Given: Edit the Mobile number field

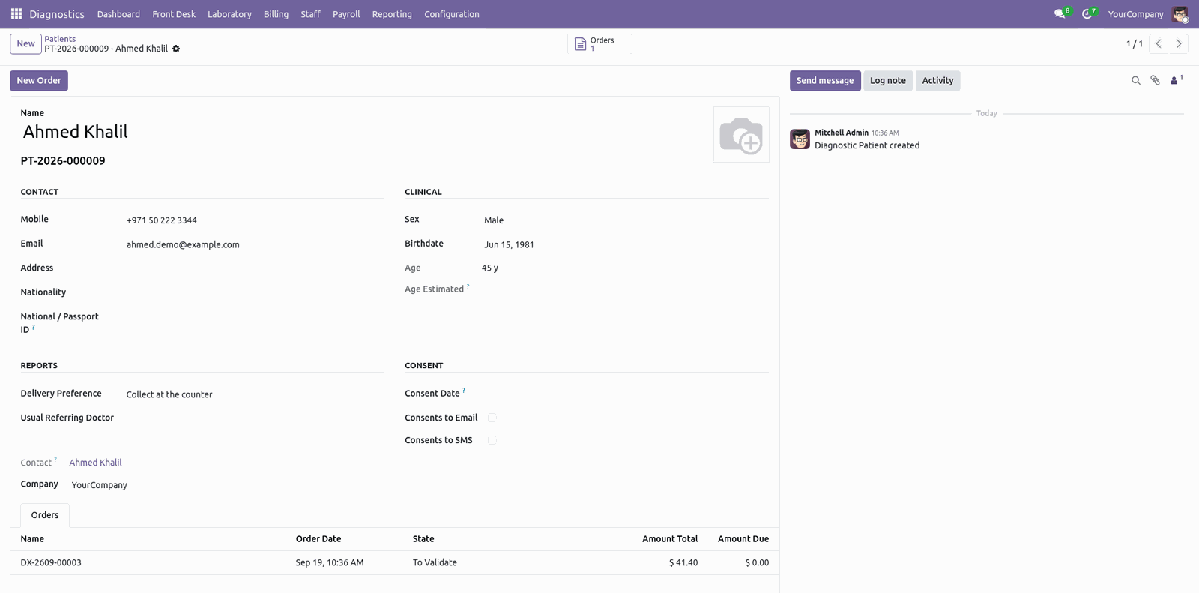Looking at the screenshot, I should coord(254,220).
